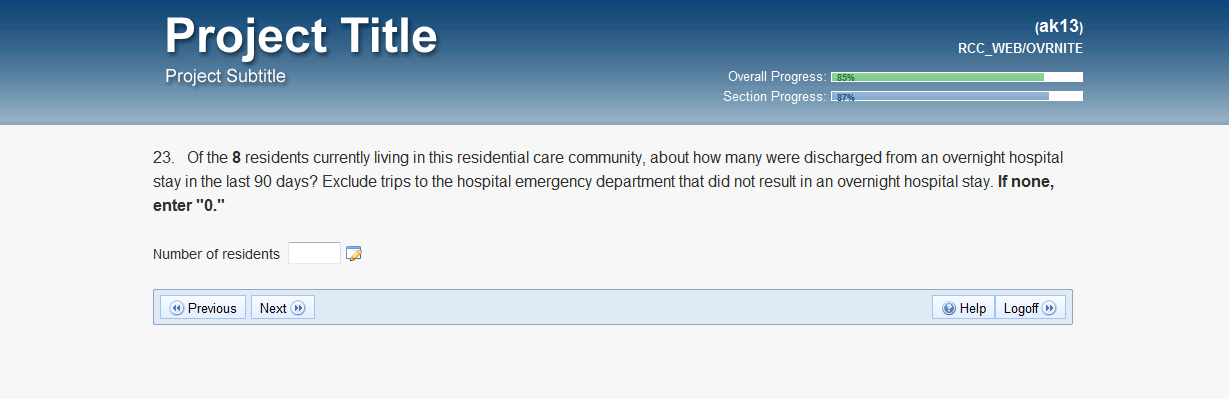Select the Logoff button text

pyautogui.click(x=1021, y=308)
